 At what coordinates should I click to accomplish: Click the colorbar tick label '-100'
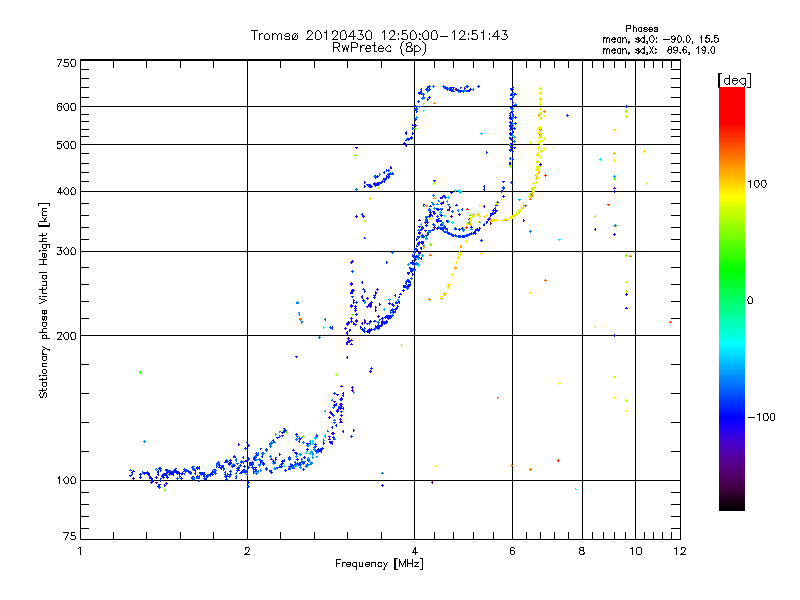[761, 417]
